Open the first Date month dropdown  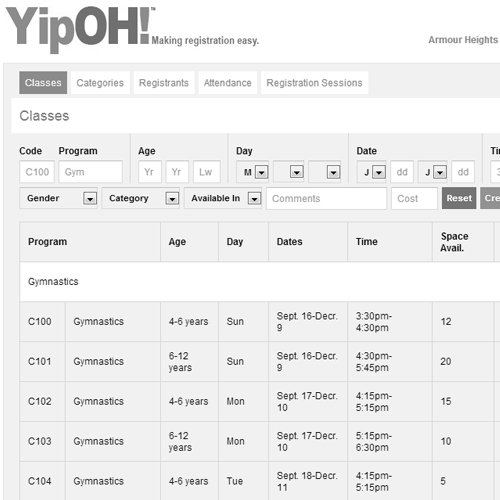click(372, 172)
